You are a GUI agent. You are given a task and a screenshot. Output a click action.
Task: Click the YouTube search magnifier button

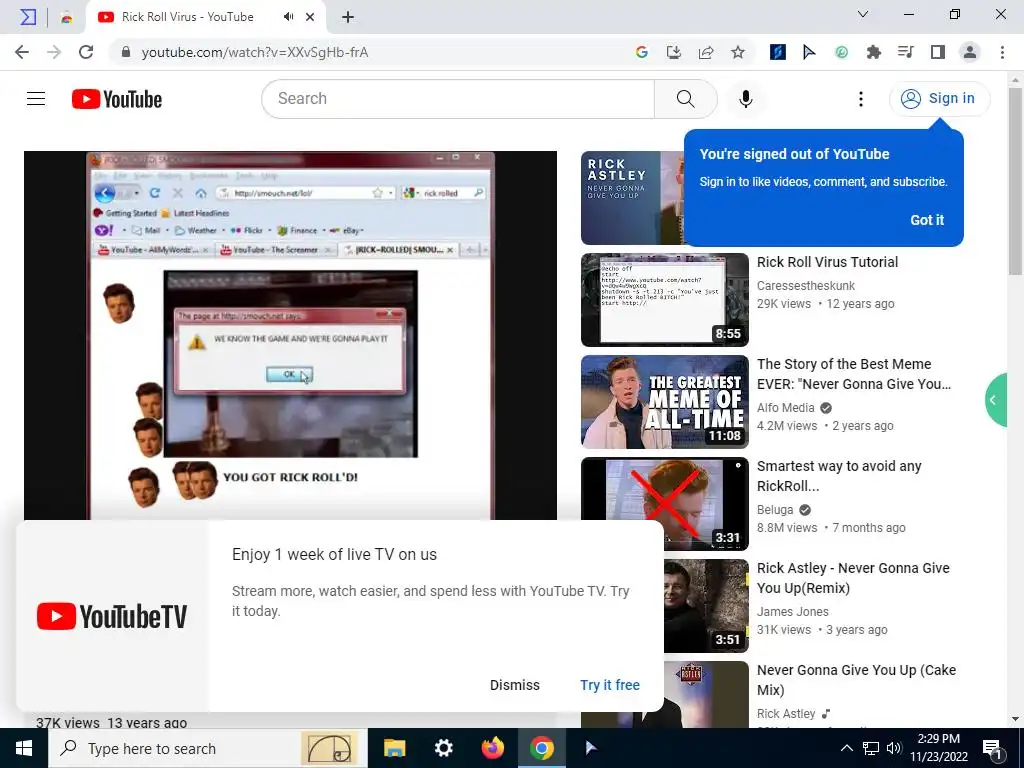pyautogui.click(x=685, y=99)
